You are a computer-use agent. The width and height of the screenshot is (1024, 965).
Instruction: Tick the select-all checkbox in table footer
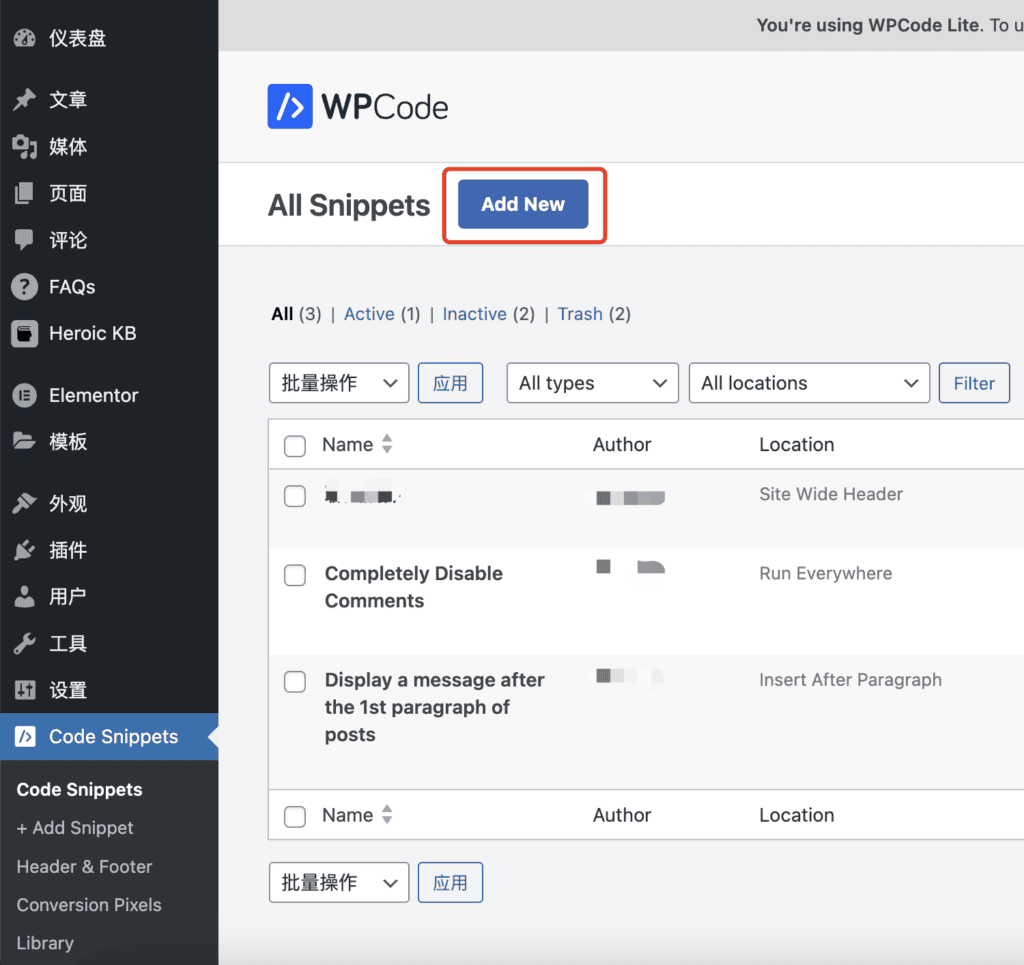295,816
